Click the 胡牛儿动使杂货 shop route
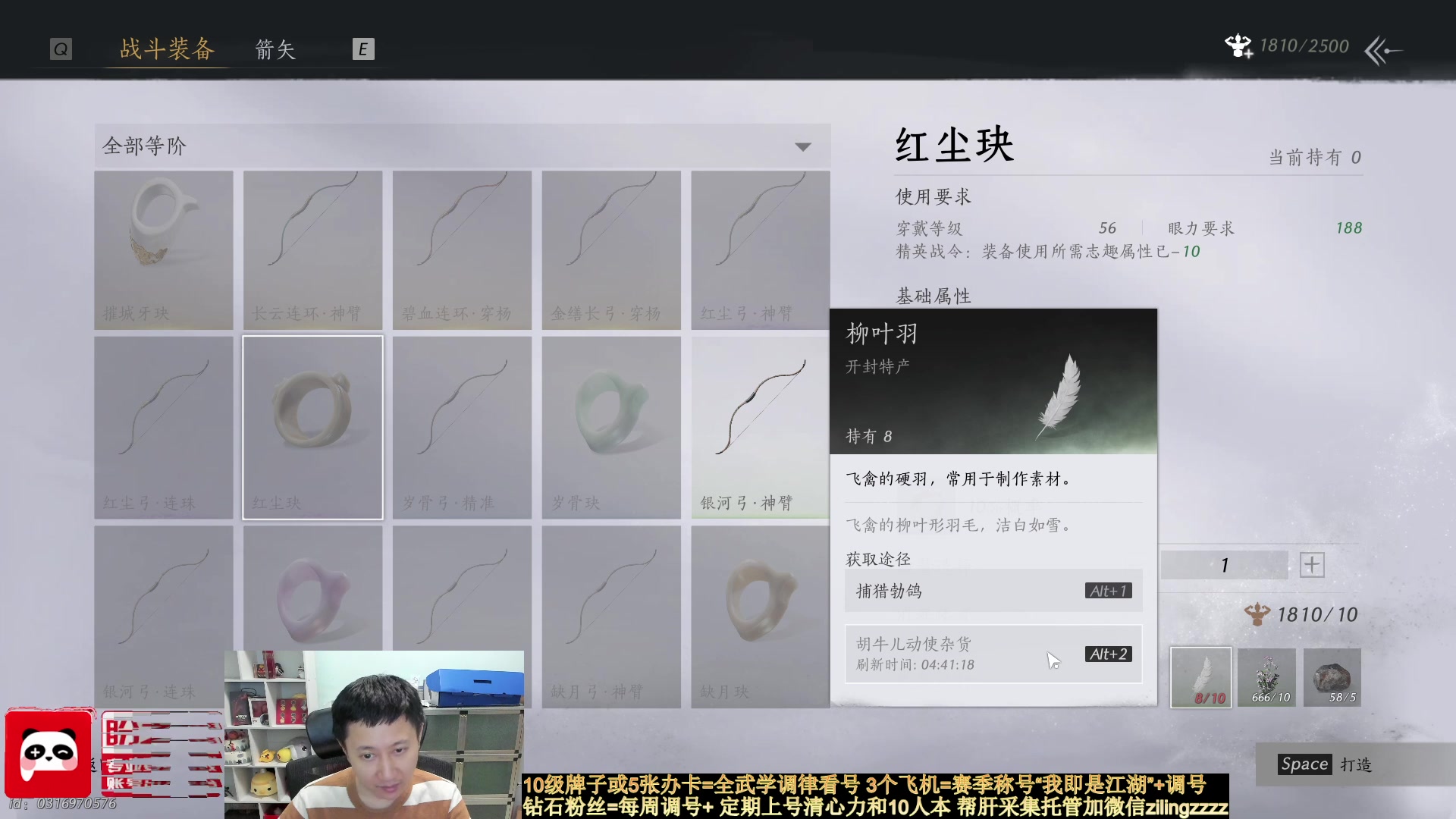This screenshot has width=1456, height=819. [993, 654]
